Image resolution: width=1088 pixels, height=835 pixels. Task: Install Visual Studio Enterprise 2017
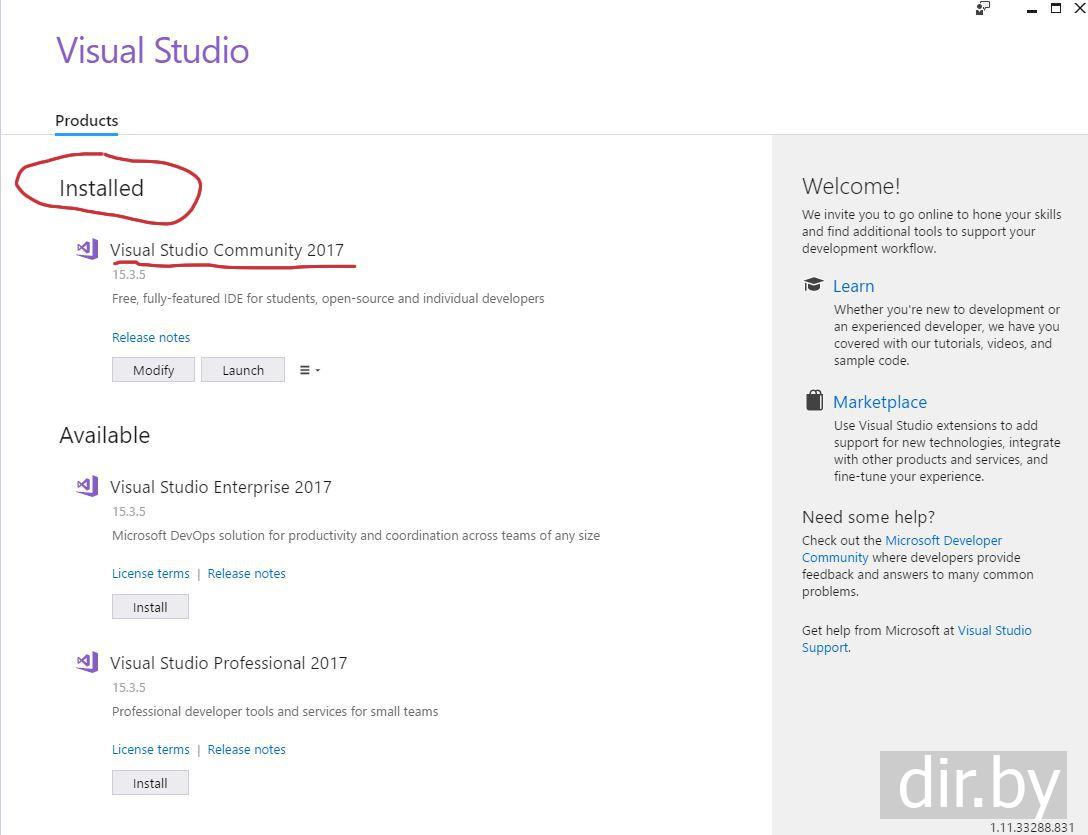coord(150,607)
